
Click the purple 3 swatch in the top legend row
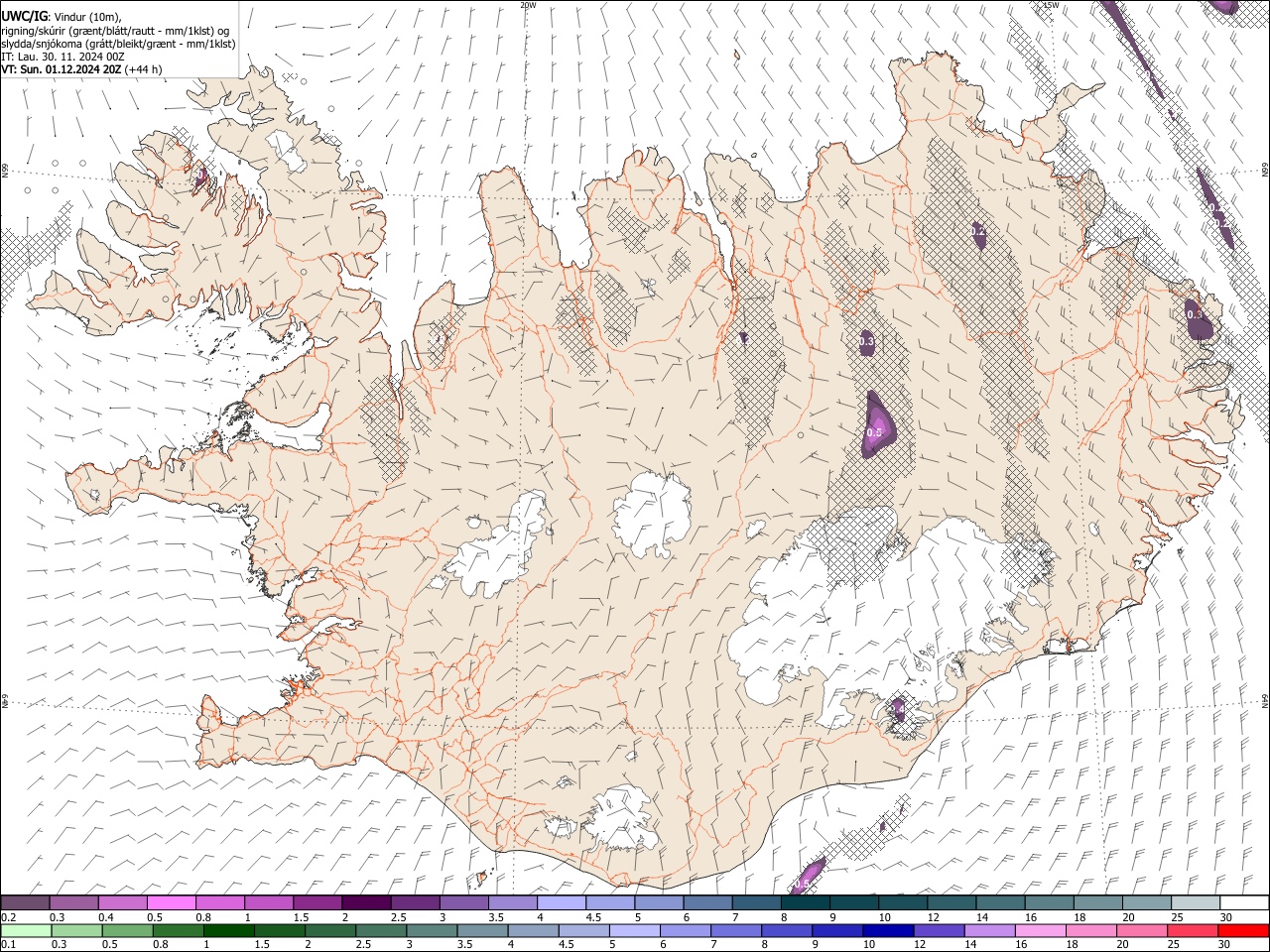coord(463,903)
